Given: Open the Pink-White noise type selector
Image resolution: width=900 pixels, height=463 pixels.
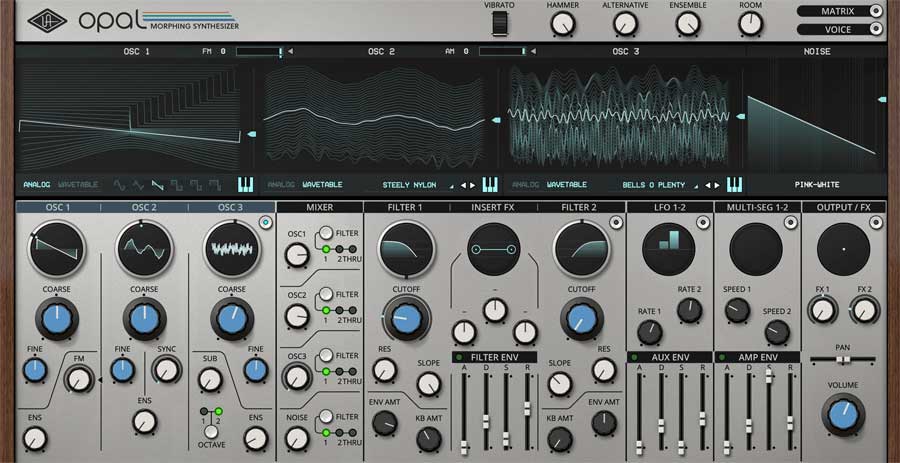Looking at the screenshot, I should 816,185.
